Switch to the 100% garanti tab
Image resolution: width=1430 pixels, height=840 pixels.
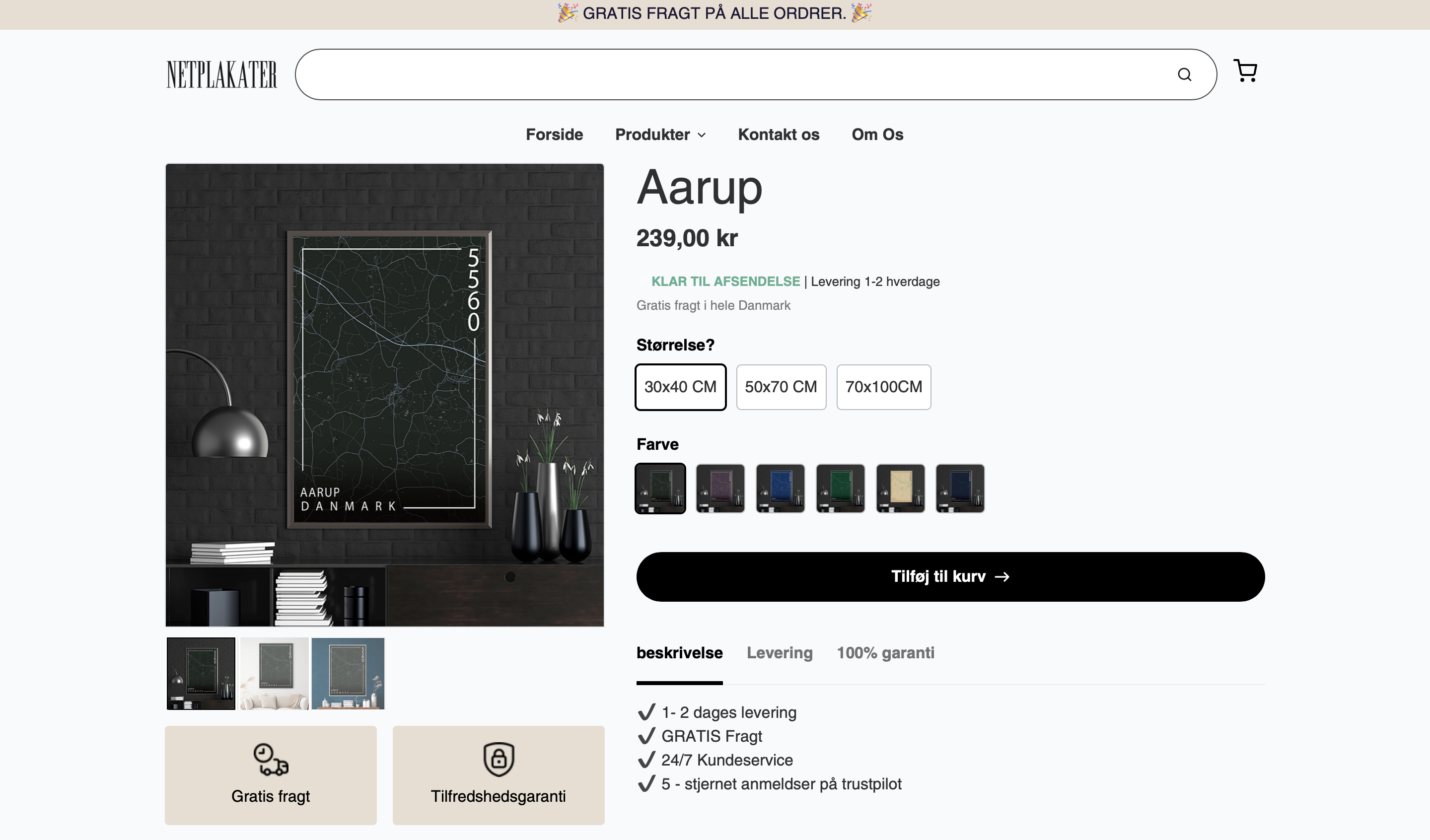coord(885,653)
